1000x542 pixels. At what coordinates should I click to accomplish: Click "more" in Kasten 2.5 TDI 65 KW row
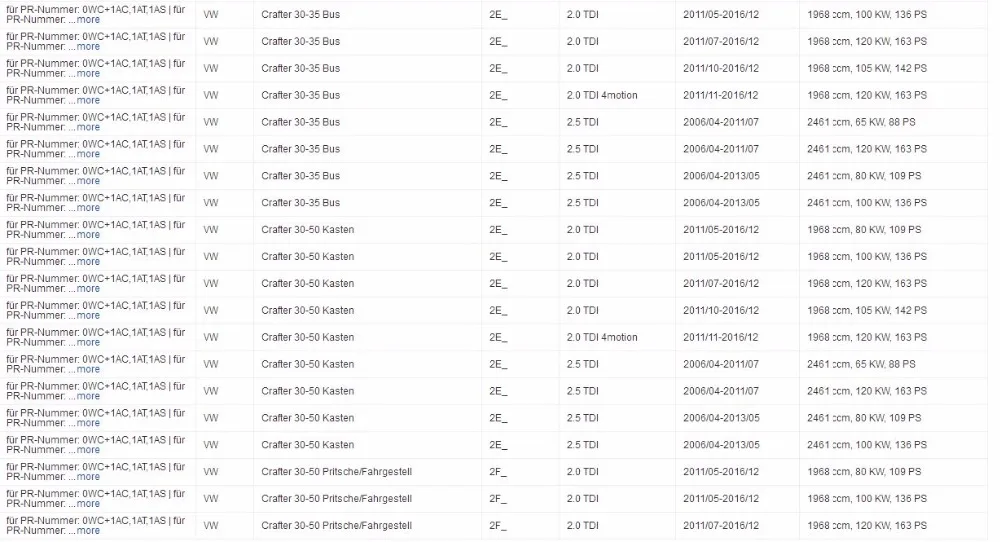pyautogui.click(x=88, y=369)
